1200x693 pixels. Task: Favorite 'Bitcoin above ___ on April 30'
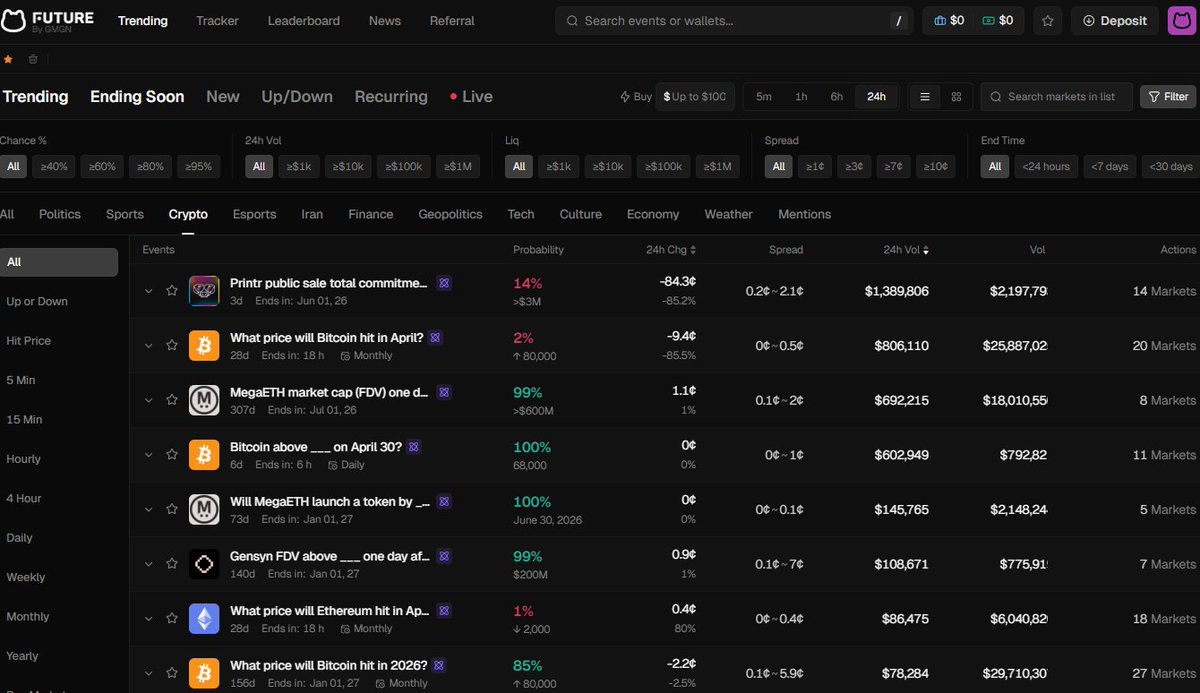tap(171, 455)
